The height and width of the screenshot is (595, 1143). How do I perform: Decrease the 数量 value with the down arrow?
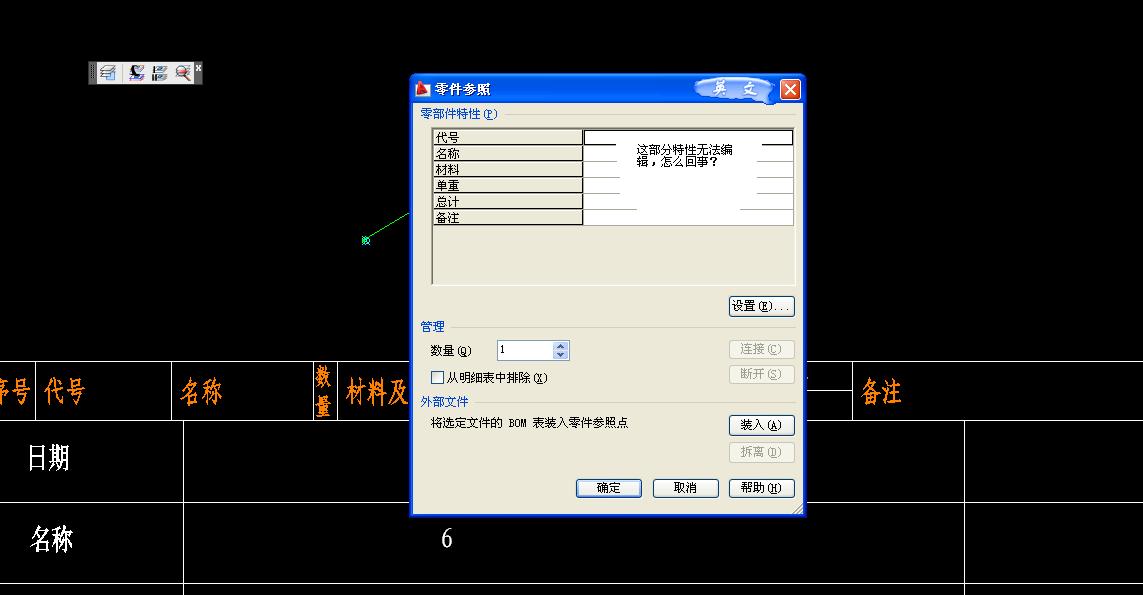(x=560, y=355)
